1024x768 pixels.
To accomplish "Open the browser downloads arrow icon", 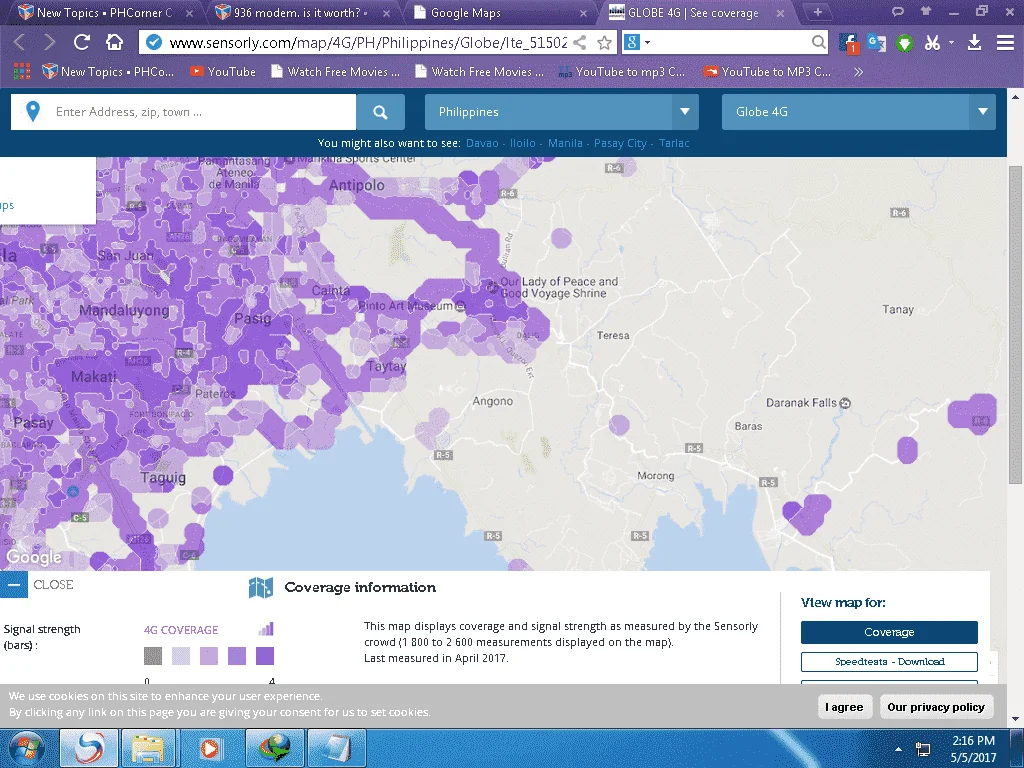I will point(974,43).
